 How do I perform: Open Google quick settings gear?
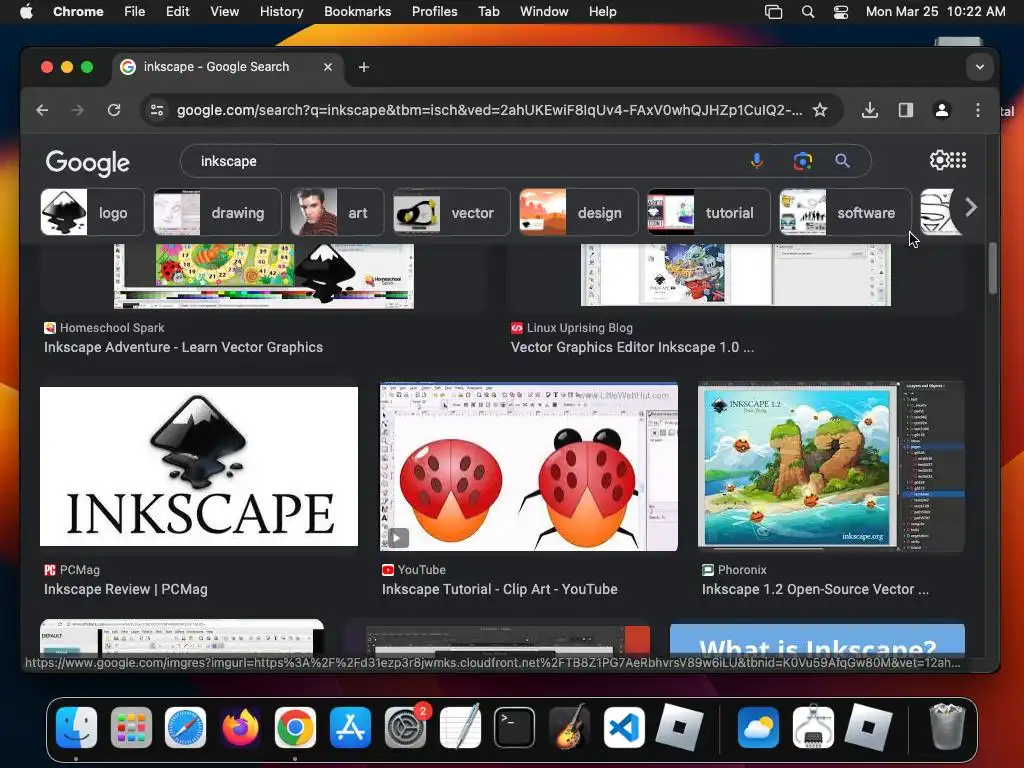click(x=939, y=160)
